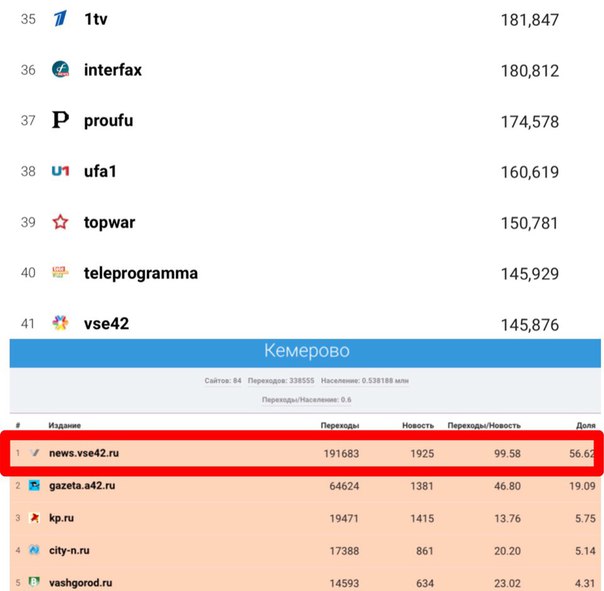Open the interfax entry name
This screenshot has width=604, height=591.
(113, 70)
